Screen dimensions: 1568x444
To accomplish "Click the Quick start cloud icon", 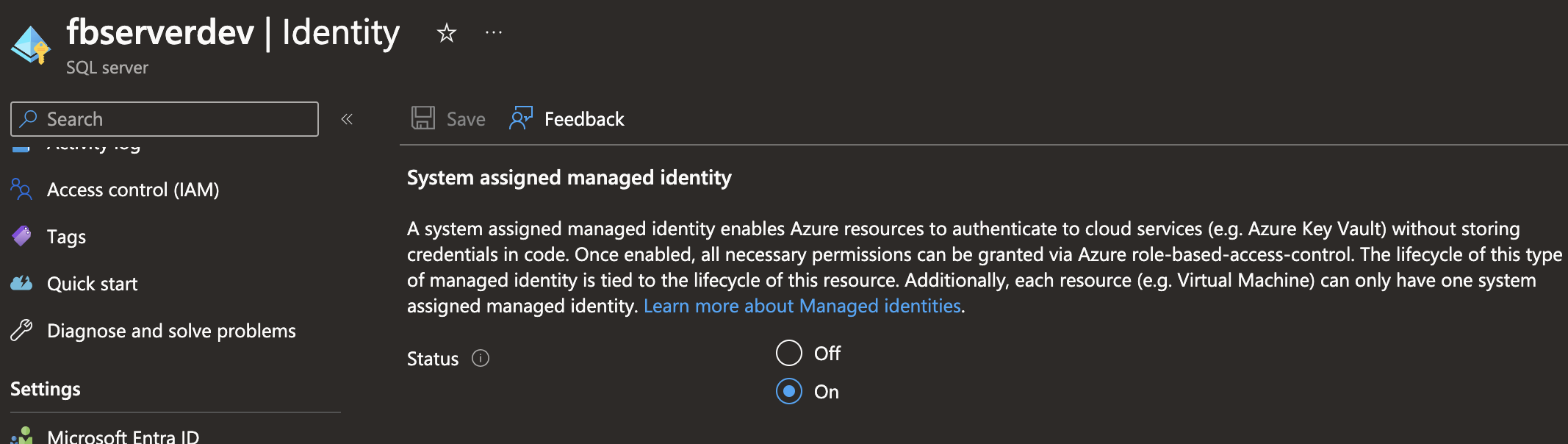I will pyautogui.click(x=21, y=283).
